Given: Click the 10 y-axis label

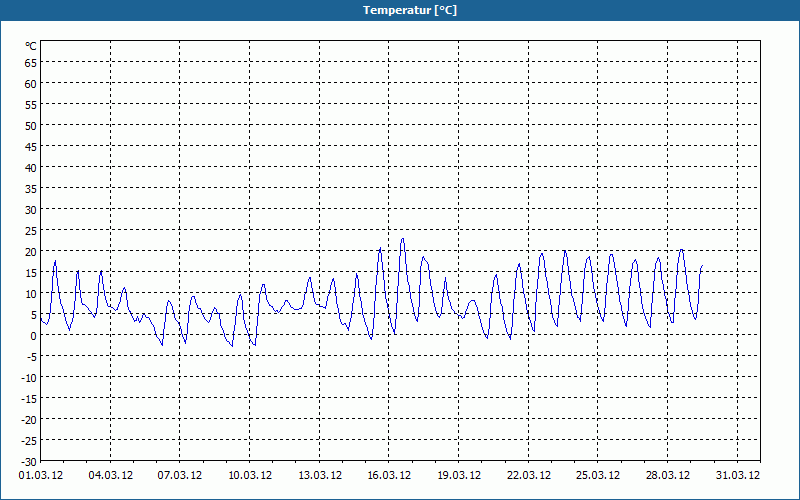Looking at the screenshot, I should (x=31, y=294).
